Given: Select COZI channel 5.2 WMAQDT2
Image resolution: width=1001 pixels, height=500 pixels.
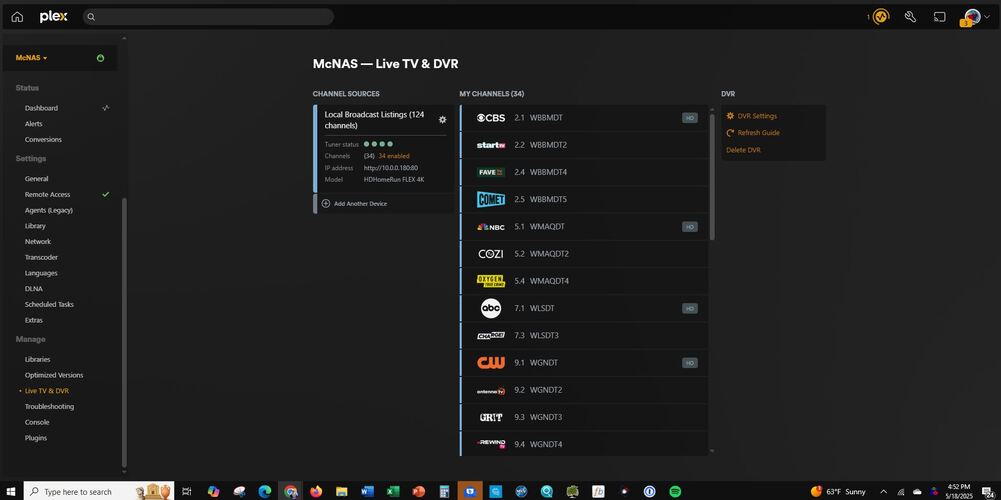Looking at the screenshot, I should click(x=583, y=254).
